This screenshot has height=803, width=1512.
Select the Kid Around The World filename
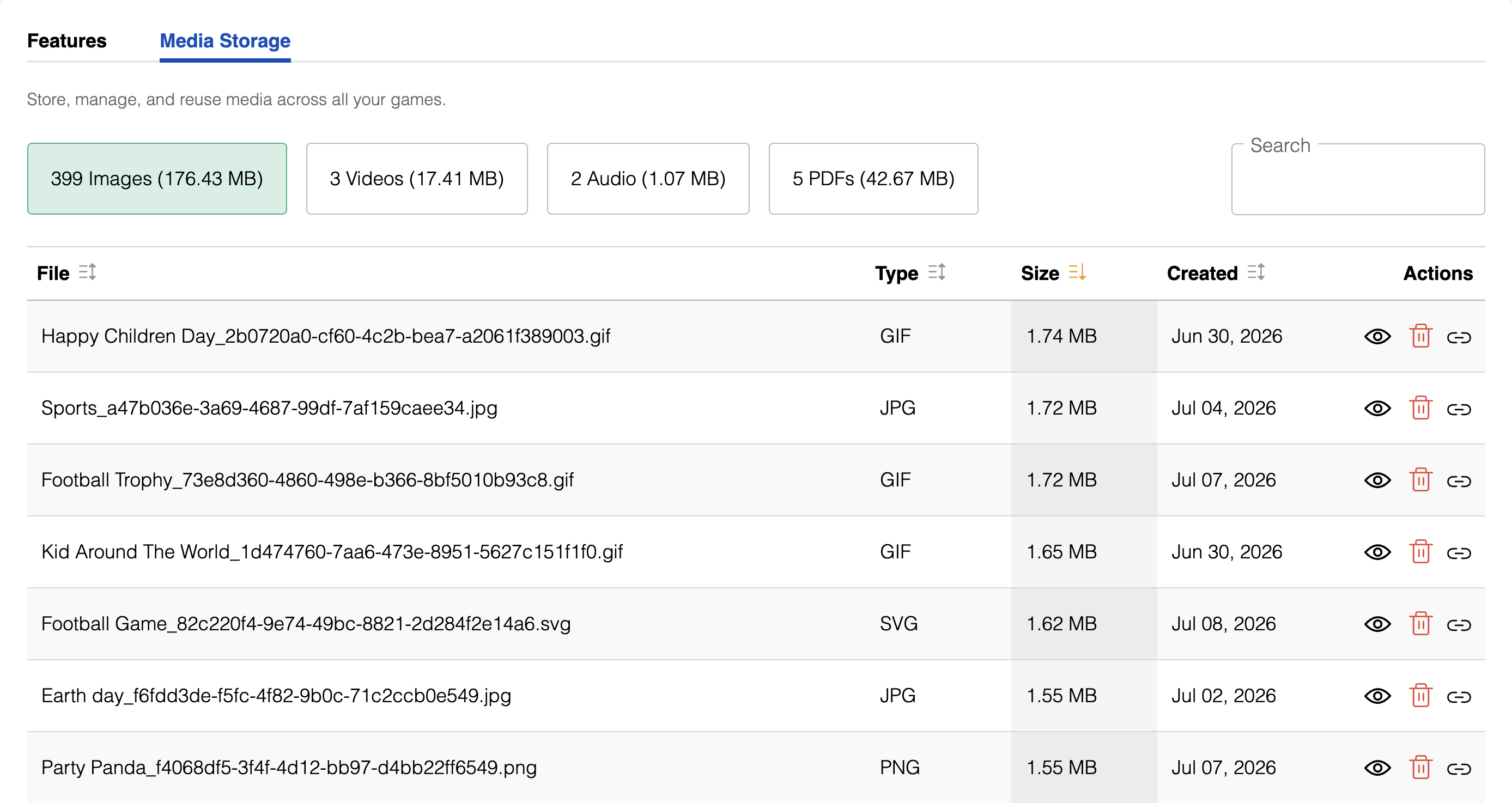pyautogui.click(x=332, y=552)
